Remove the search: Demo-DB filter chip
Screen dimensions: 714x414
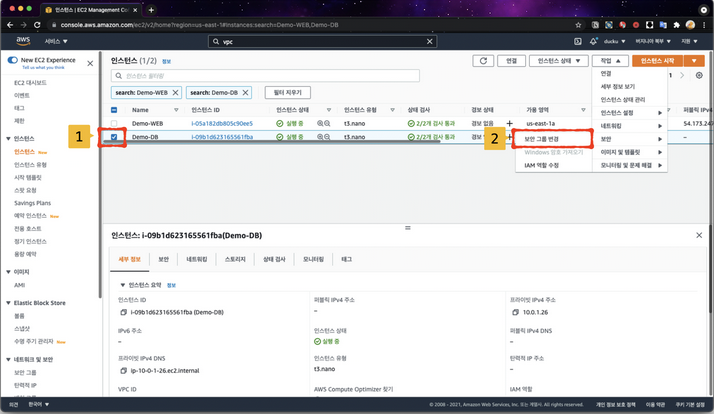pyautogui.click(x=245, y=92)
